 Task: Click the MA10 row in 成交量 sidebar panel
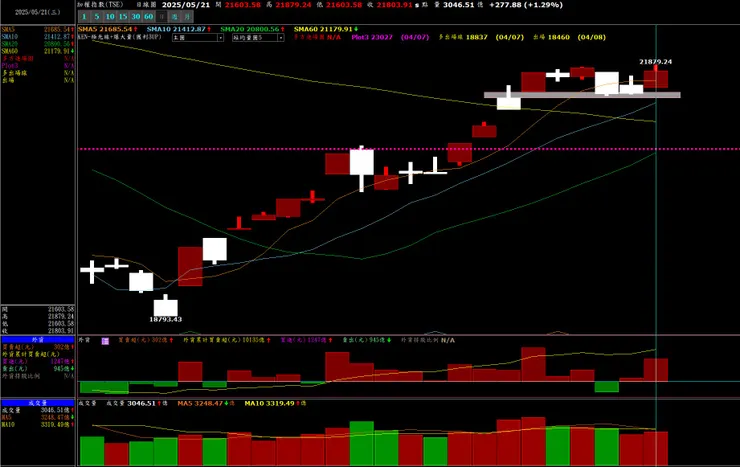[38, 425]
